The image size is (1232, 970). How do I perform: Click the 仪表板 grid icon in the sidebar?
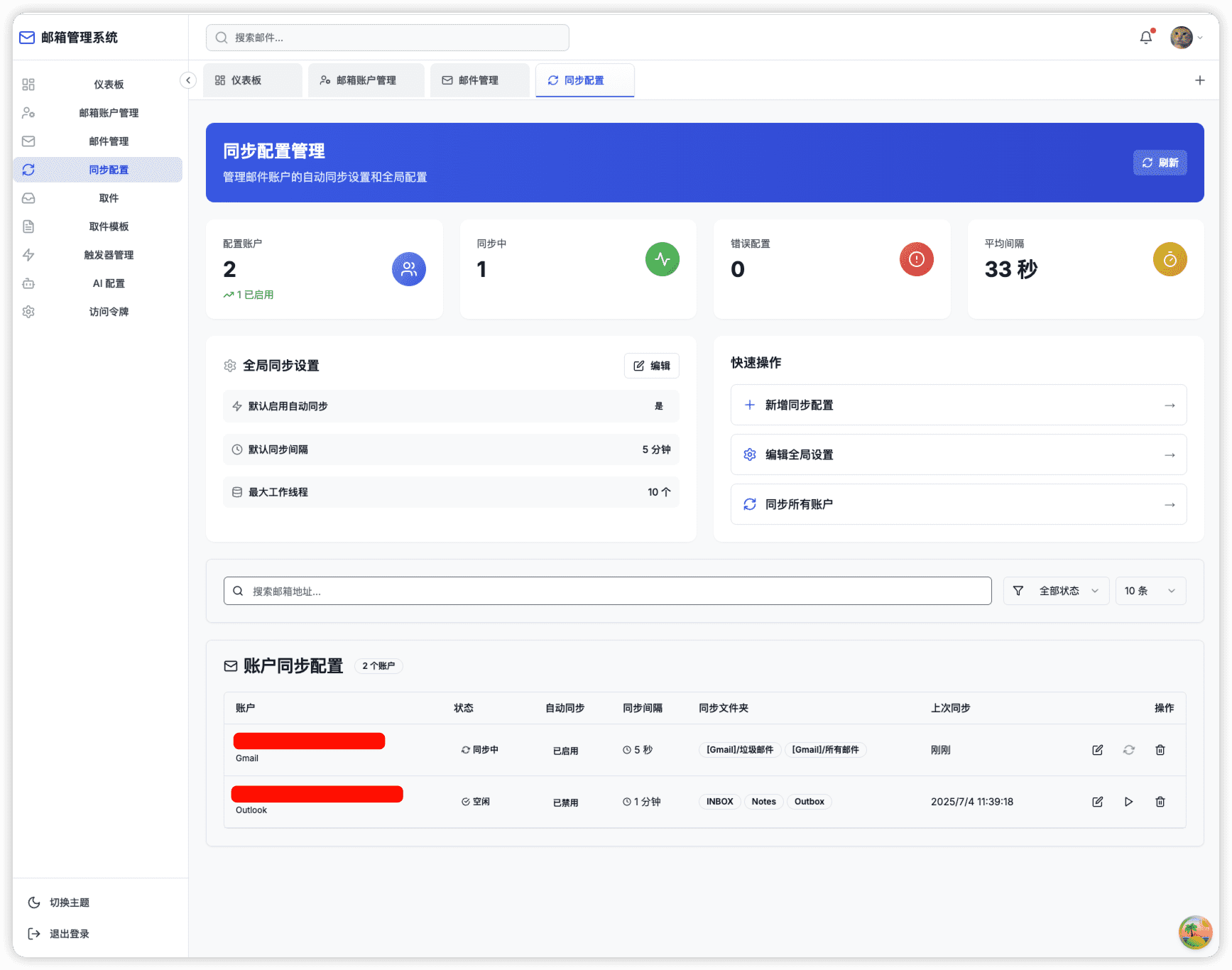click(28, 85)
